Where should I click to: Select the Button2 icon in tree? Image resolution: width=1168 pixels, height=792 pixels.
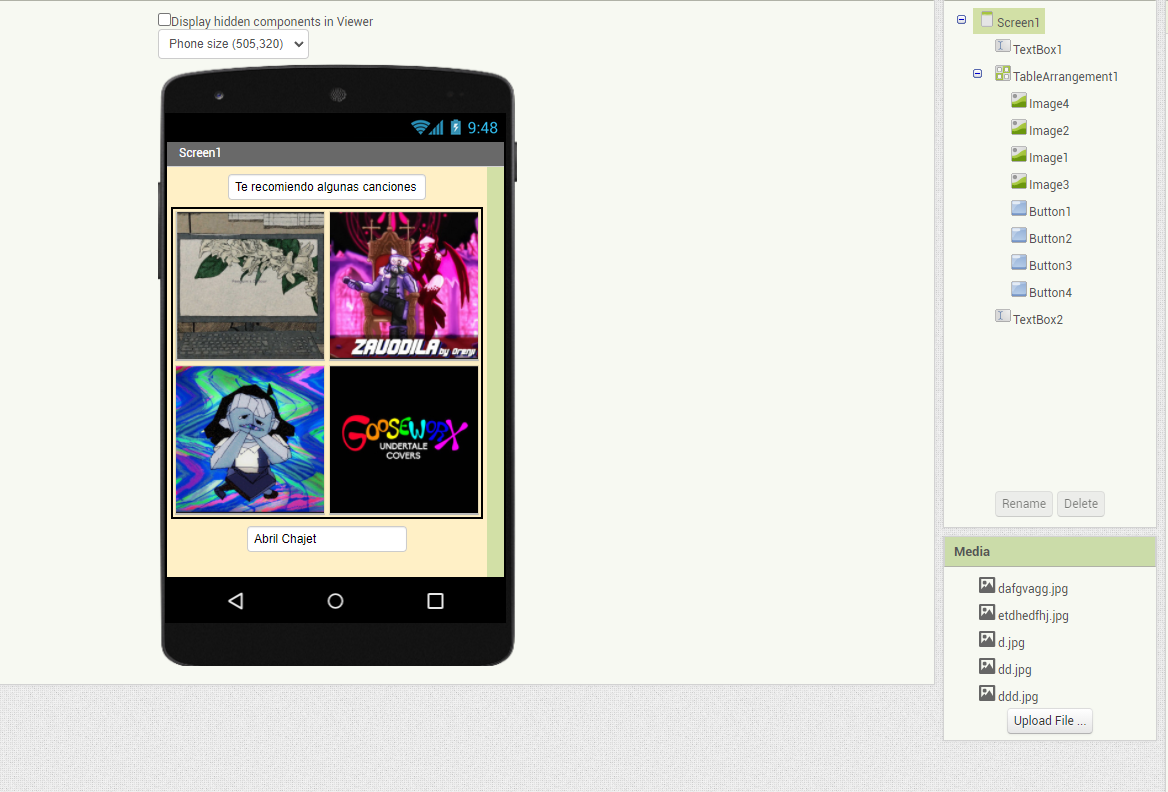click(x=1018, y=235)
